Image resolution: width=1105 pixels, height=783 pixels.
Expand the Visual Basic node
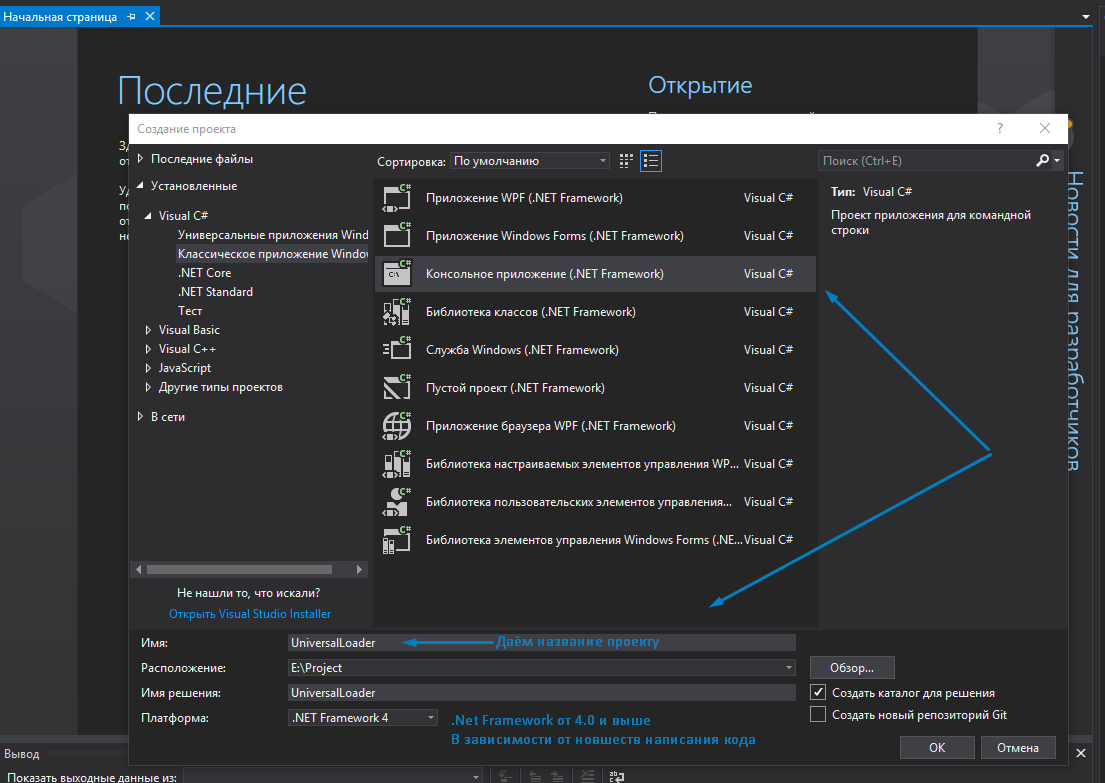148,330
